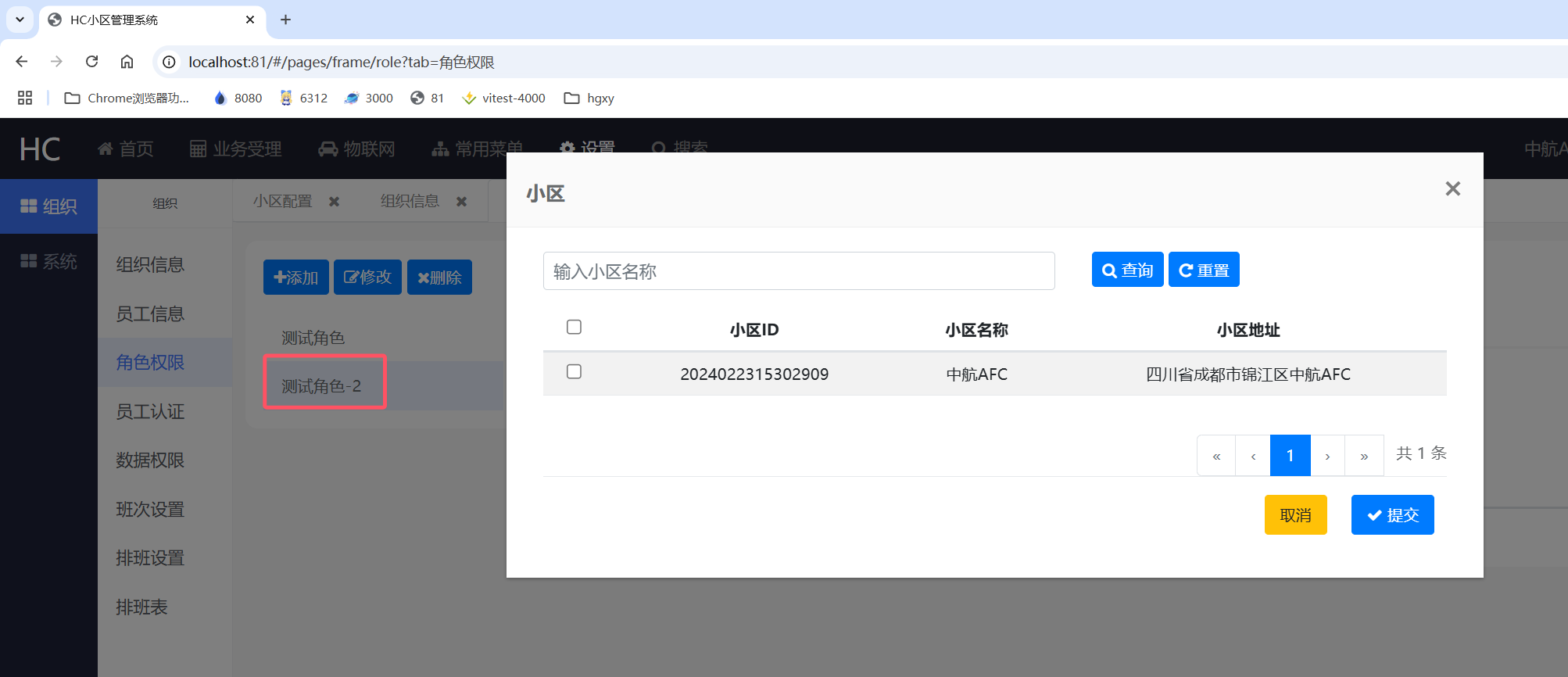Open 数据权限 in the side menu
This screenshot has height=677, width=1568.
(x=150, y=460)
